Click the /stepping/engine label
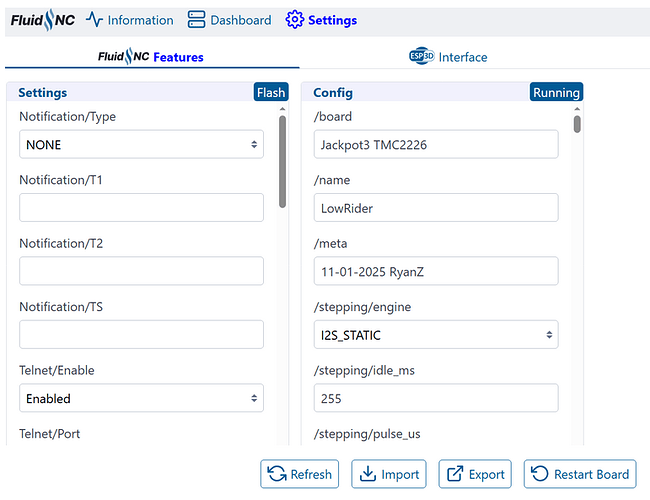Viewport: 650px width, 500px height. [x=362, y=307]
